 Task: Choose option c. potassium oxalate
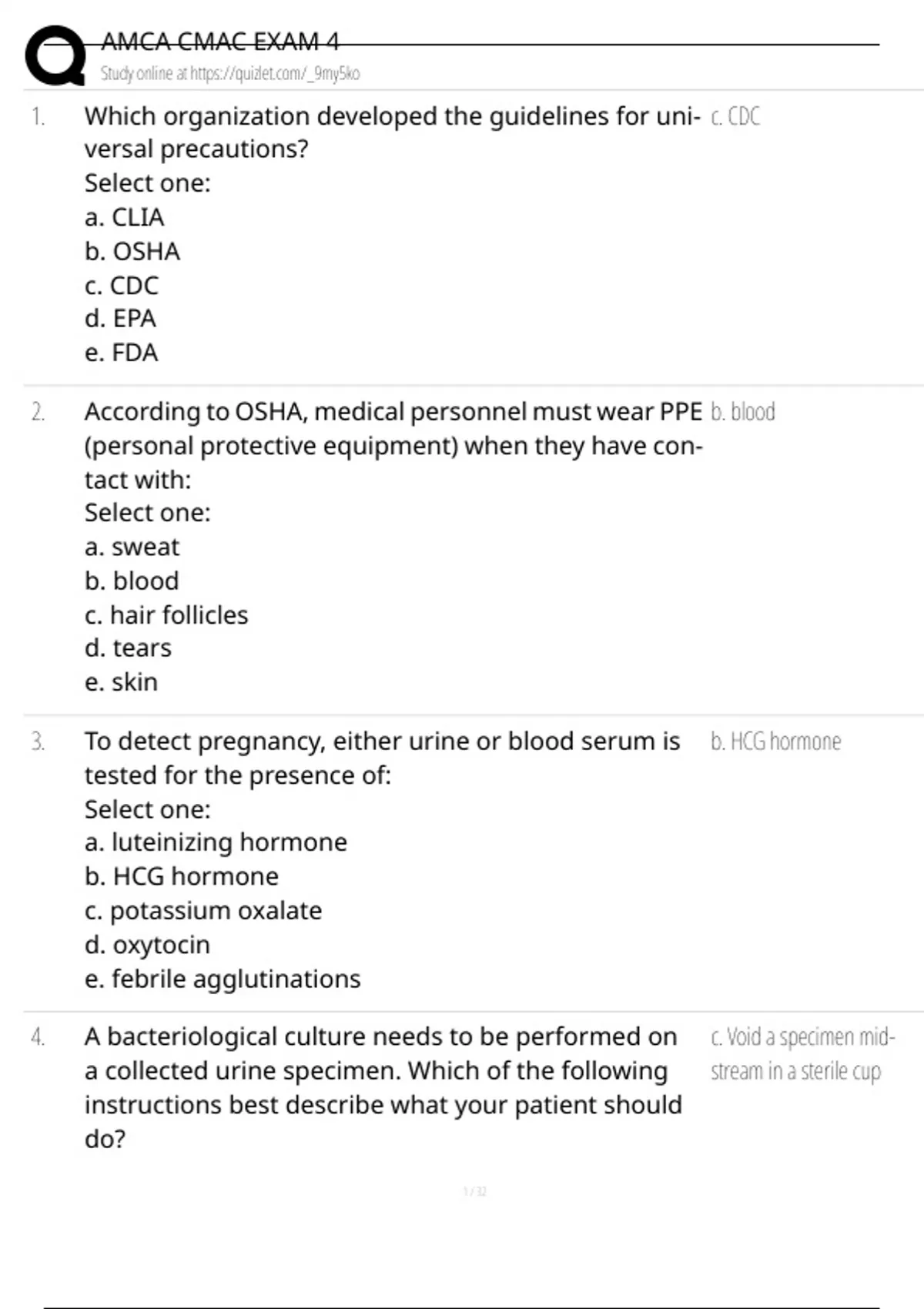pos(203,910)
